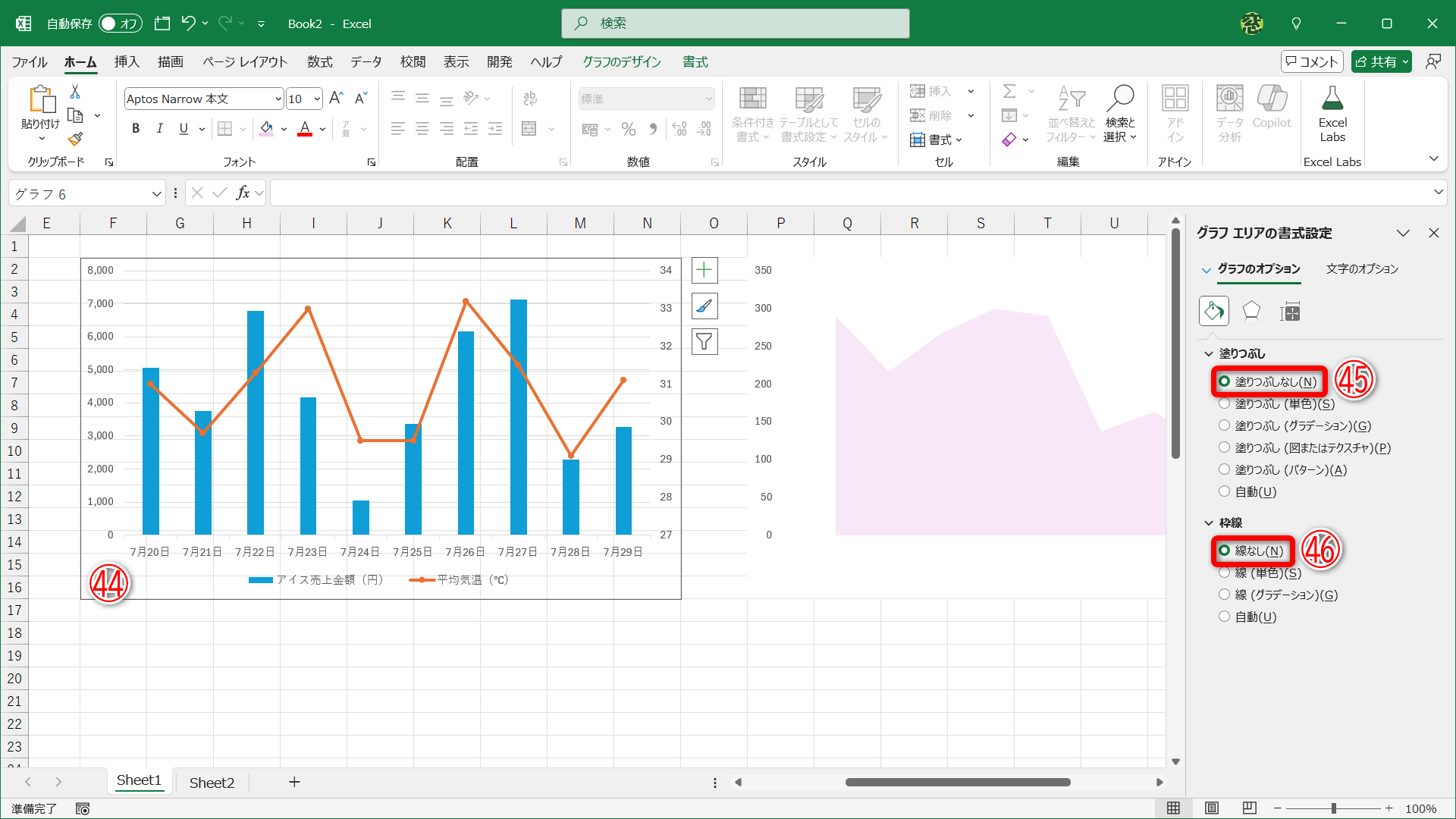Click the Copilot ribbon icon

pyautogui.click(x=1271, y=108)
